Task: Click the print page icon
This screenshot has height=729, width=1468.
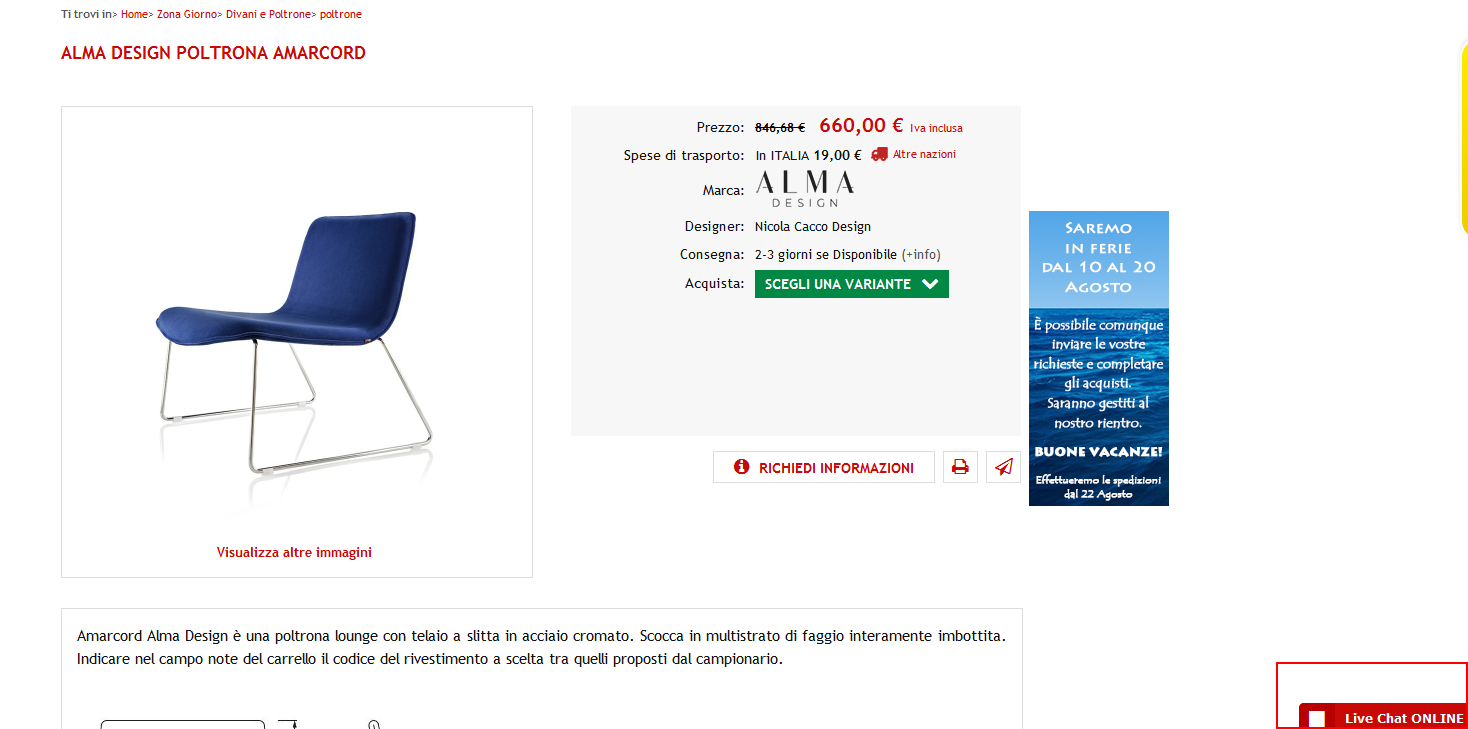Action: click(x=960, y=467)
